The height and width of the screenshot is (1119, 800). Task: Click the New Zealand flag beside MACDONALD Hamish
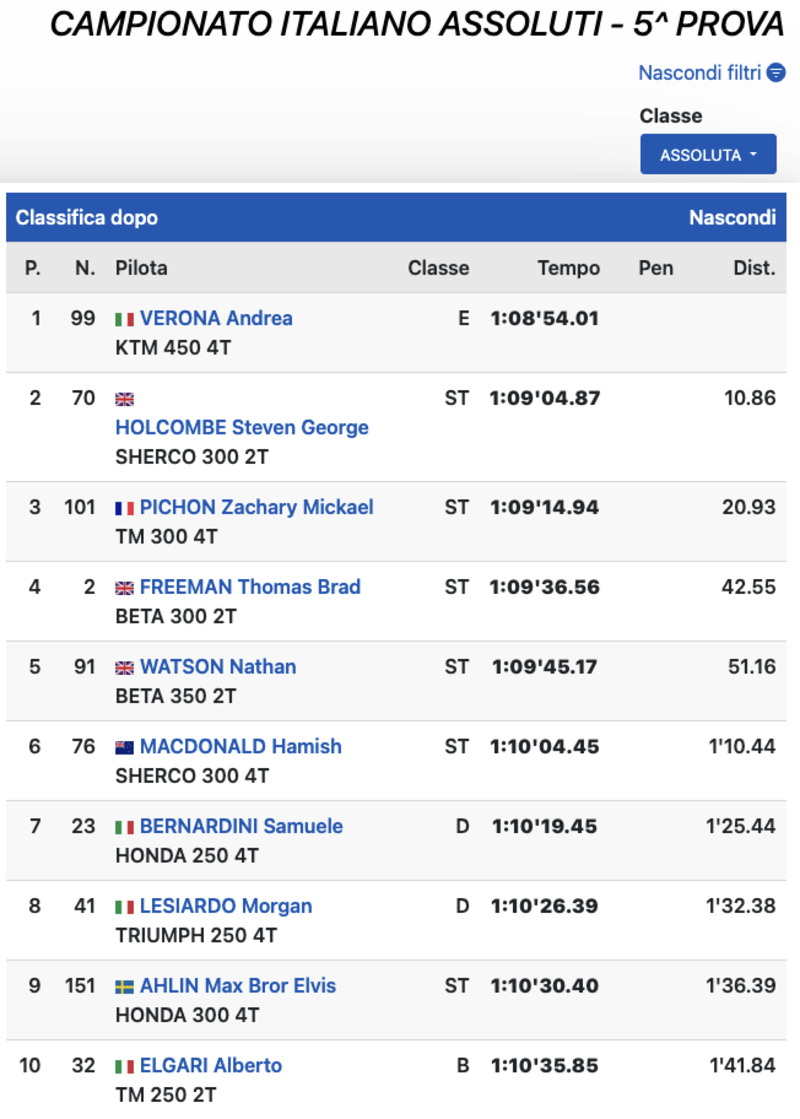(x=124, y=747)
